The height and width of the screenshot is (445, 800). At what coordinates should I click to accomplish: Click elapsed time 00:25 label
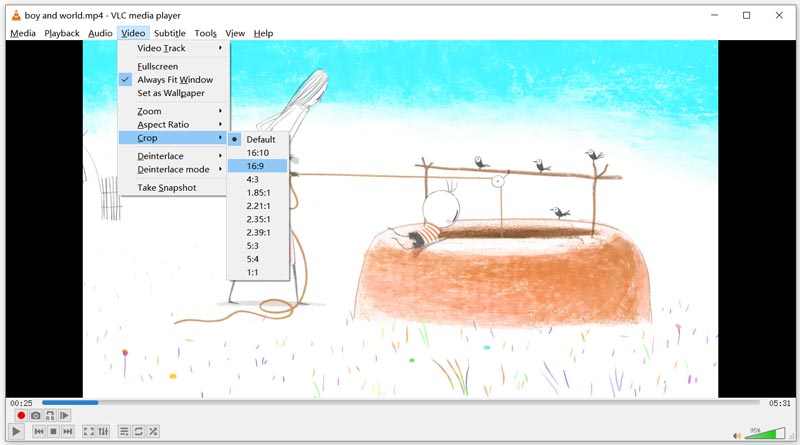[x=21, y=403]
